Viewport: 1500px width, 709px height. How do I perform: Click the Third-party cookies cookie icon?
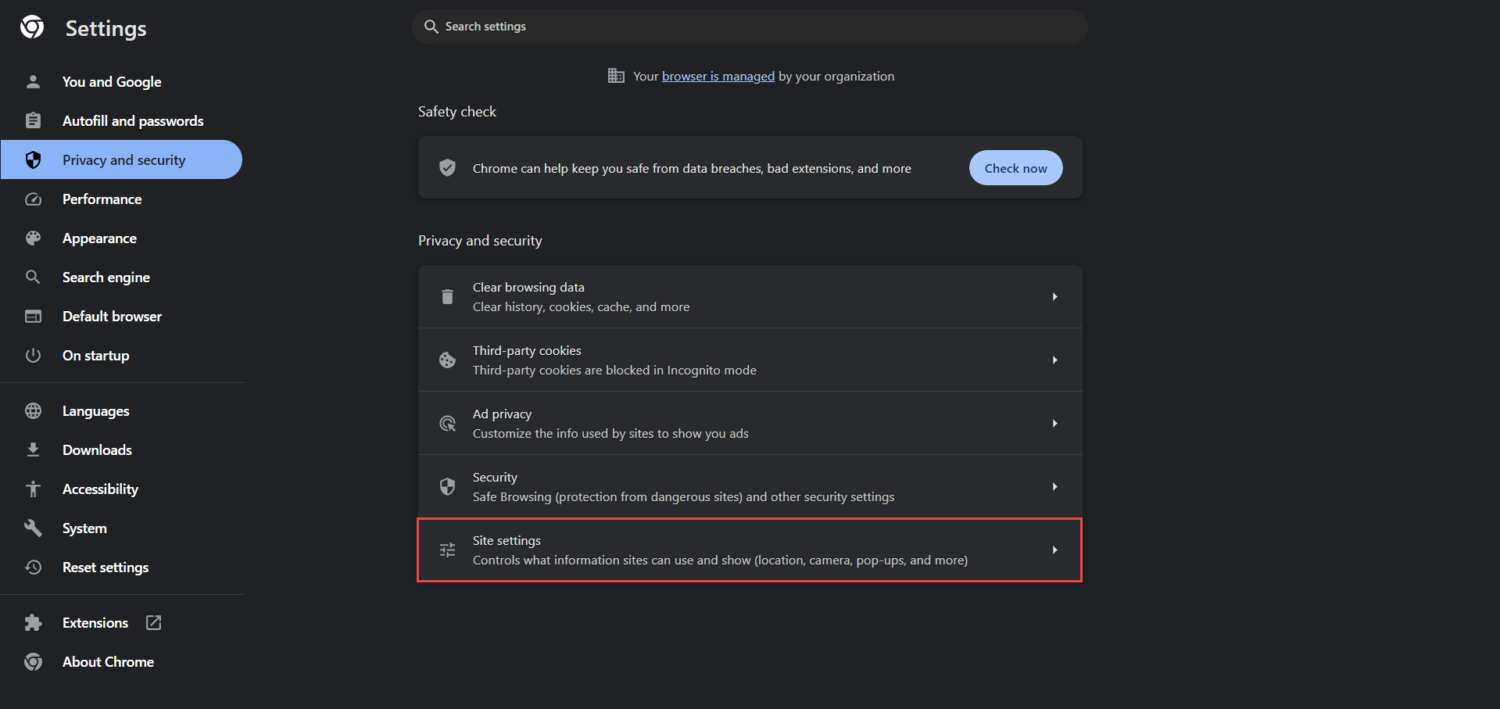pos(447,360)
